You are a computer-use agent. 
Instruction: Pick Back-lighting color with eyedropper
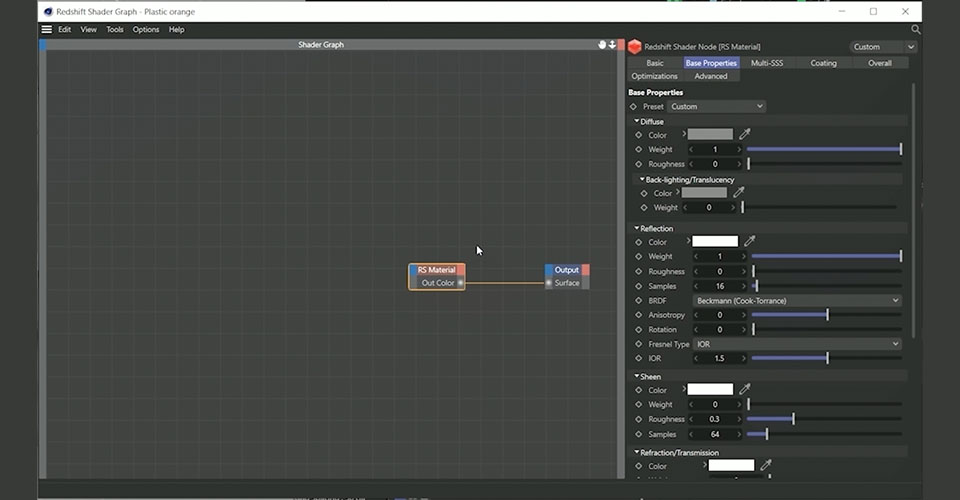[x=739, y=192]
